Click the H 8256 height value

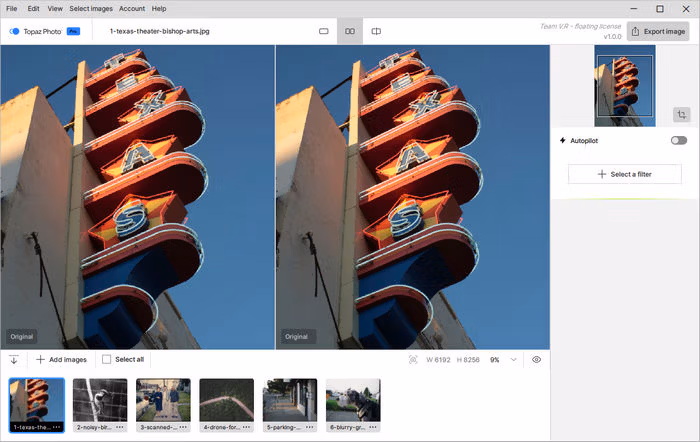(468, 360)
